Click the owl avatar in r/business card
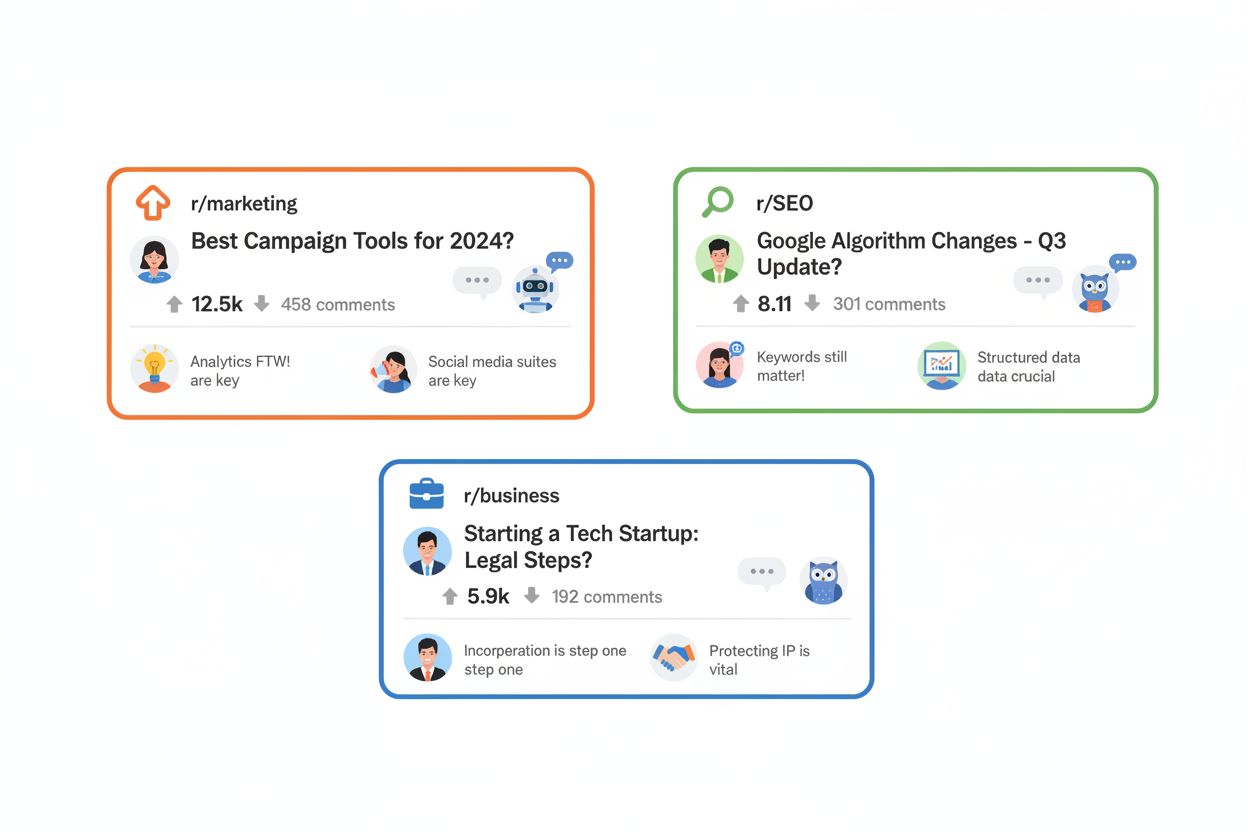The height and width of the screenshot is (832, 1248). (823, 581)
